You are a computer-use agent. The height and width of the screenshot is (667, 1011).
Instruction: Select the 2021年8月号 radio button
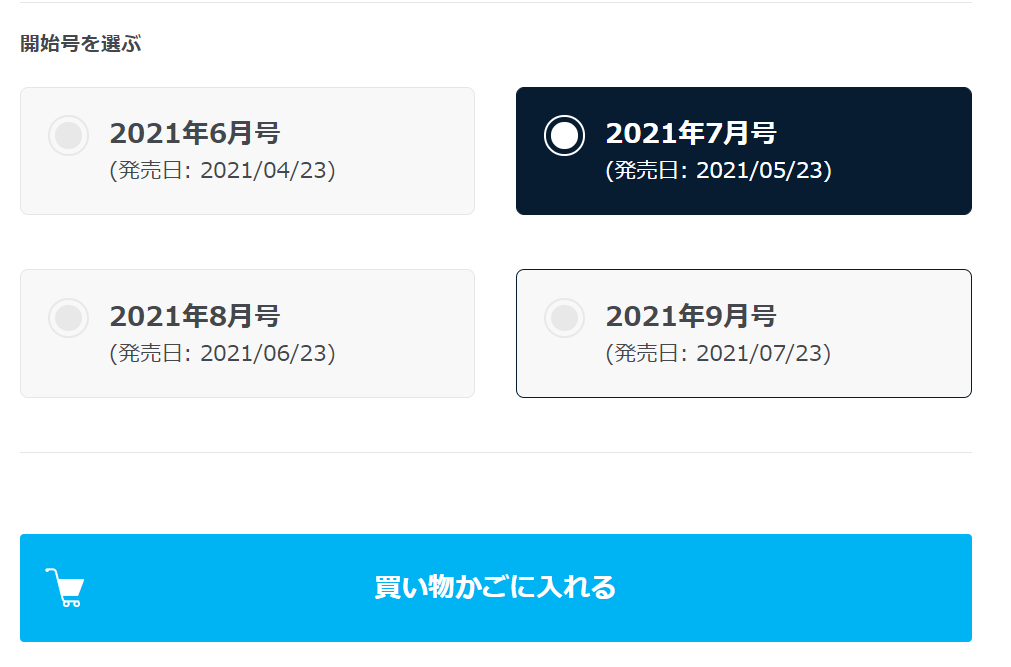(x=68, y=318)
